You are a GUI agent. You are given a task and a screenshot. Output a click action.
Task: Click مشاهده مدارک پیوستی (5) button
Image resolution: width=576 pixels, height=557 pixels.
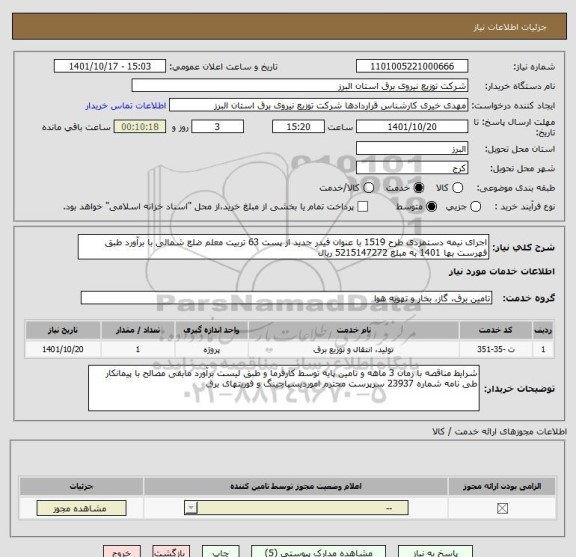(318, 551)
